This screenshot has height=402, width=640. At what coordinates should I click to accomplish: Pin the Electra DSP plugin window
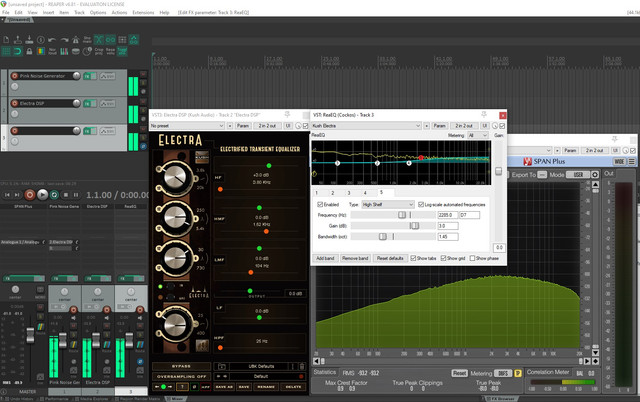coord(287,115)
